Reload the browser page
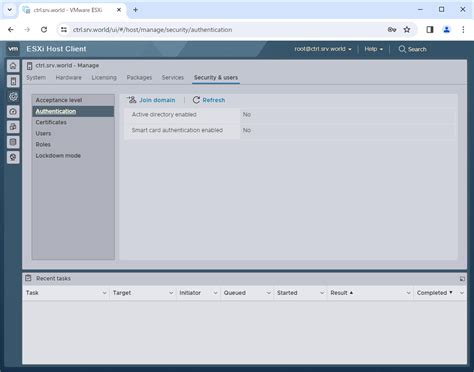This screenshot has height=372, width=474. tap(44, 30)
